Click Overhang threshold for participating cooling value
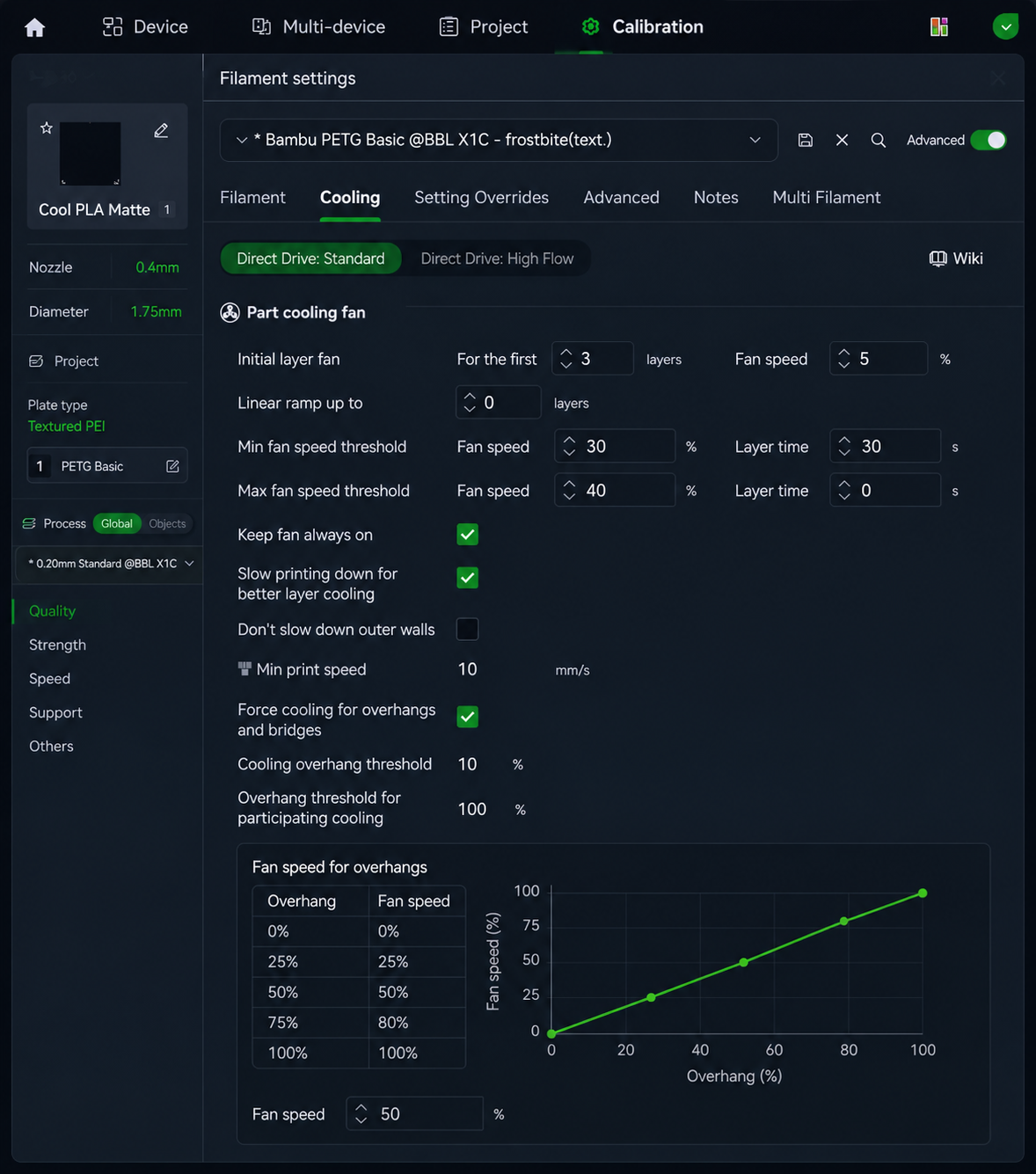Screen dimensions: 1036x1174 tap(472, 809)
